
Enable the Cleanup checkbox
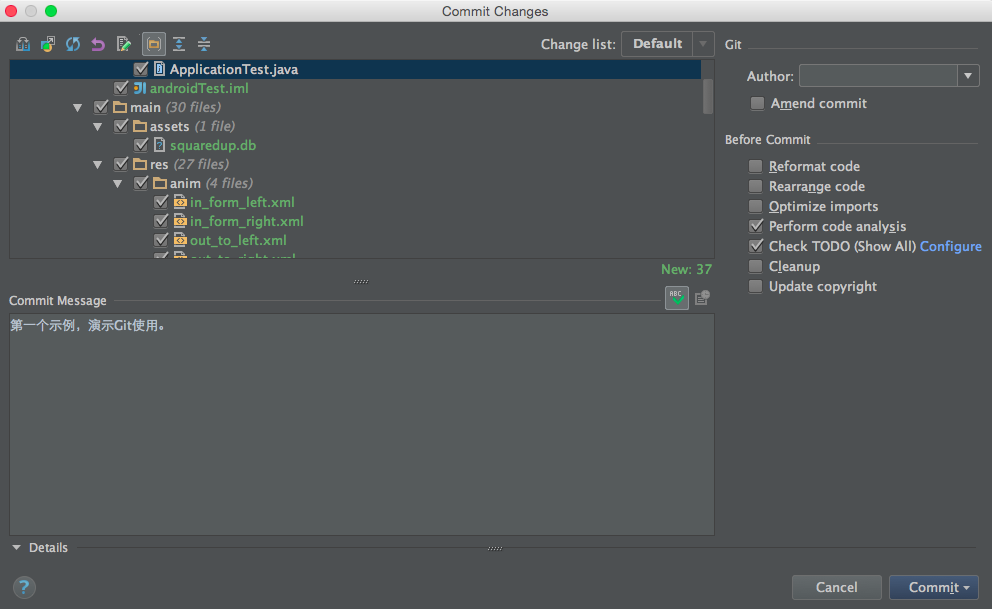pos(755,266)
